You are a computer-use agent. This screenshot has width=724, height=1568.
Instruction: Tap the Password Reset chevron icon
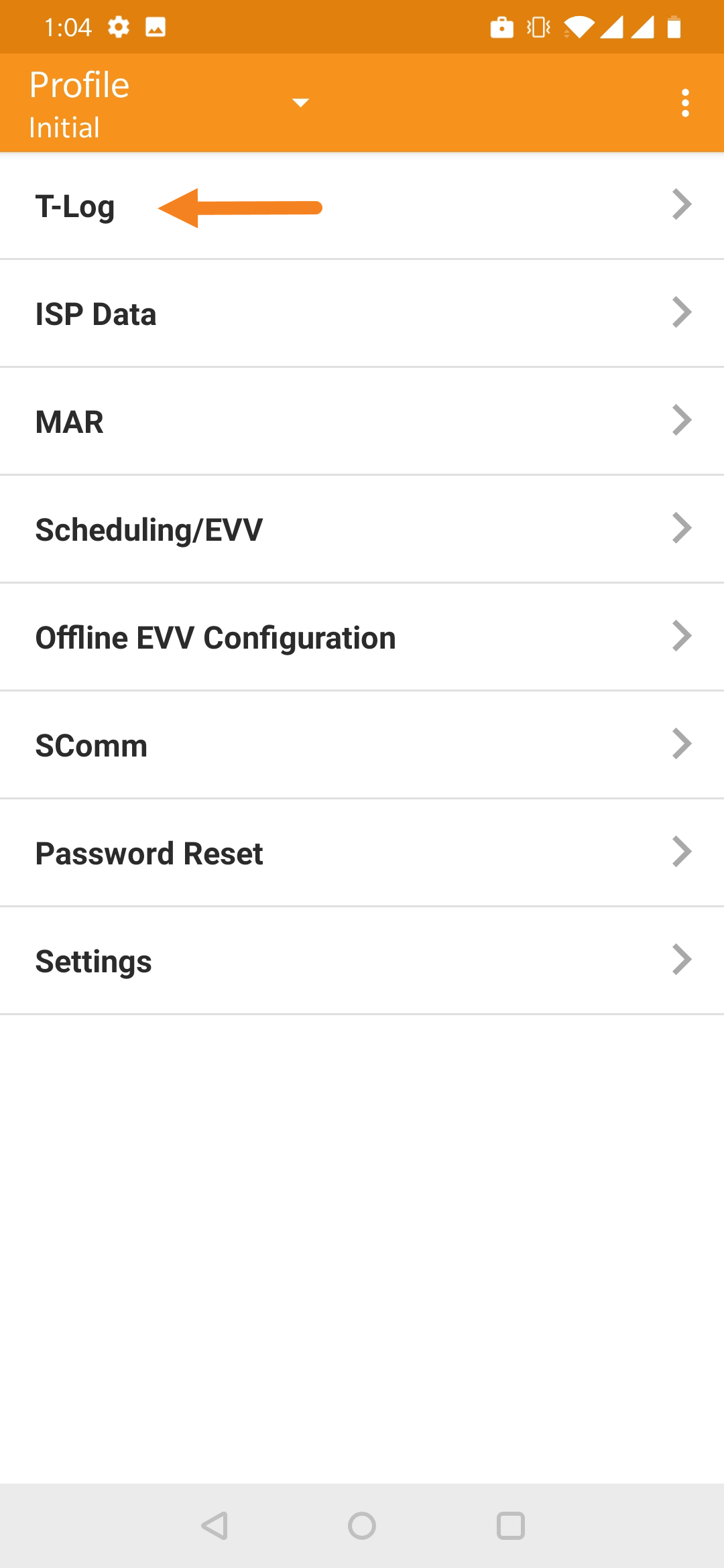[x=682, y=852]
